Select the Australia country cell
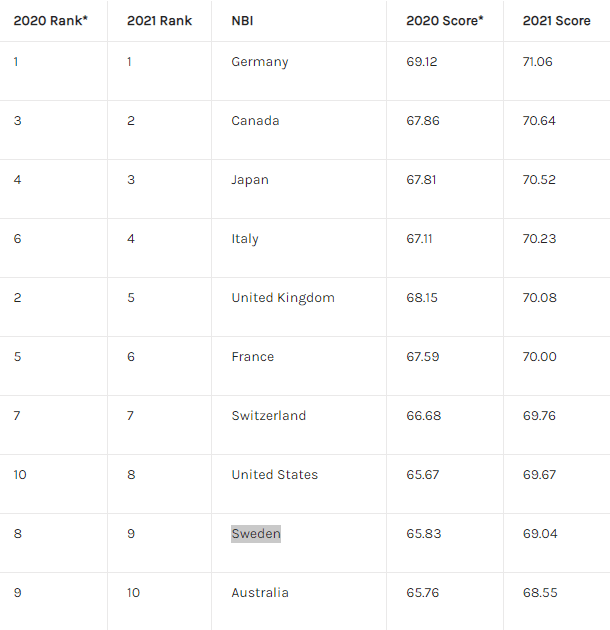610x630 pixels. pos(260,593)
